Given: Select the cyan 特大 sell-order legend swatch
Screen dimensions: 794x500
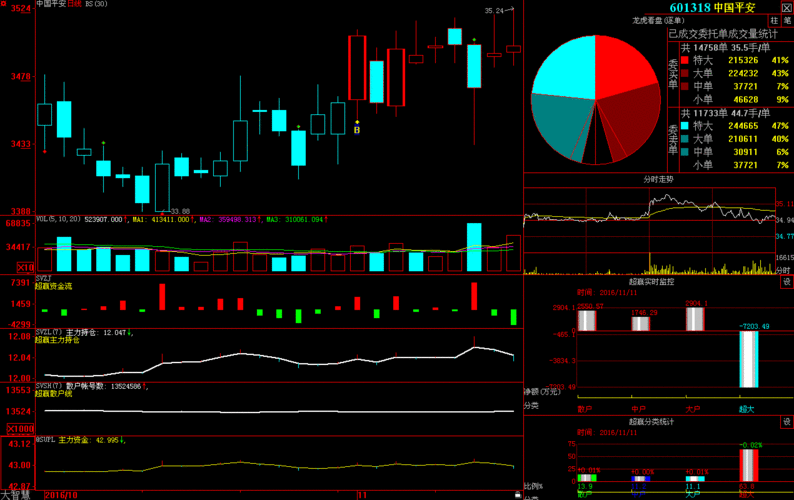Looking at the screenshot, I should [685, 126].
